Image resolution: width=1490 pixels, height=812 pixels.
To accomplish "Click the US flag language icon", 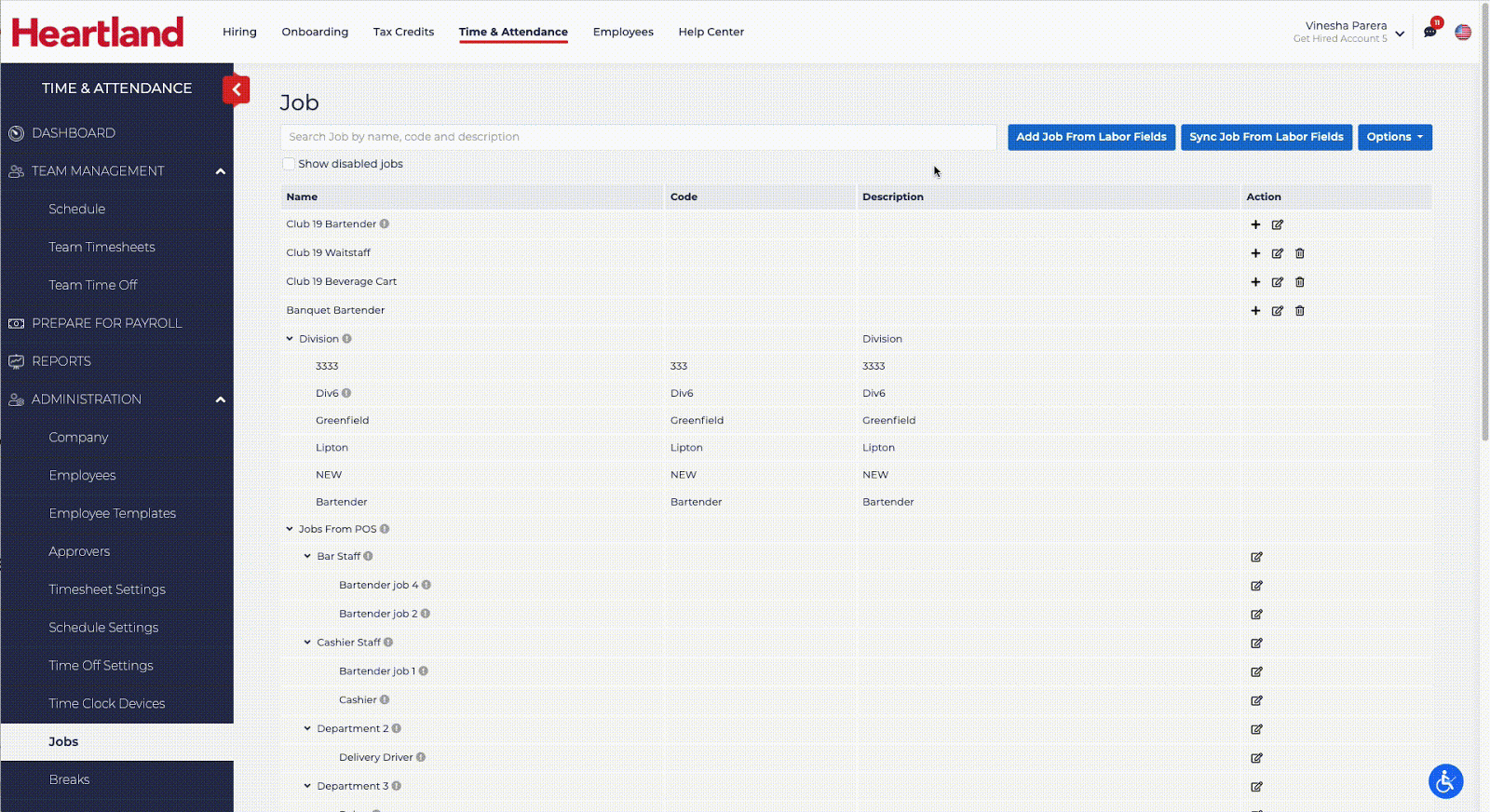I will click(1463, 32).
